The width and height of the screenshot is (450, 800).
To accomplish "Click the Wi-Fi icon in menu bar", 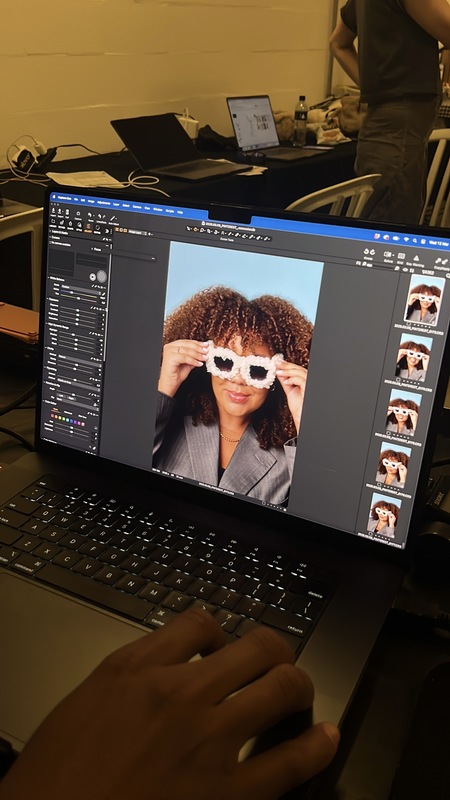I will coord(406,239).
